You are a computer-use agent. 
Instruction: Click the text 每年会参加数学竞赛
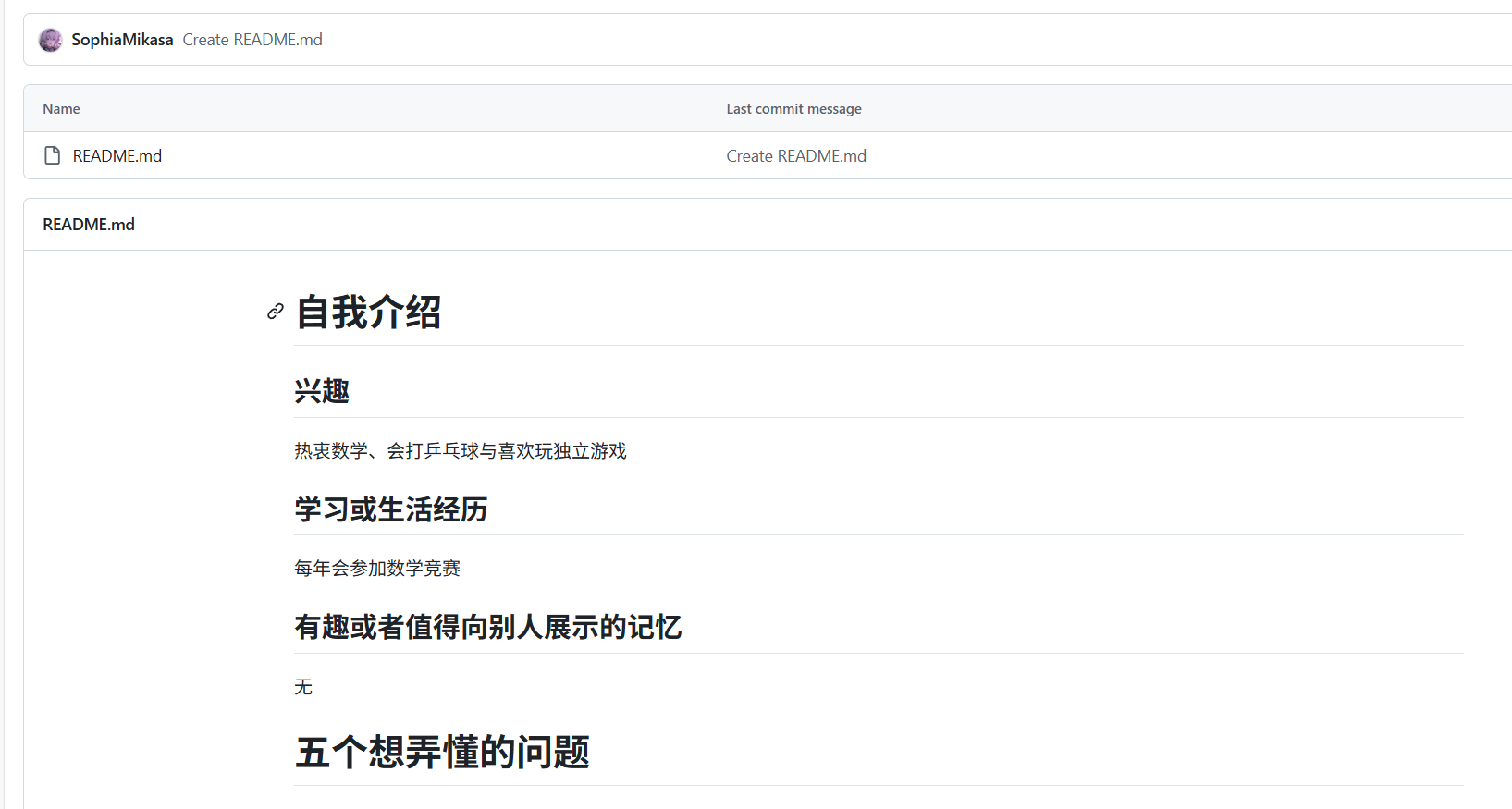377,569
